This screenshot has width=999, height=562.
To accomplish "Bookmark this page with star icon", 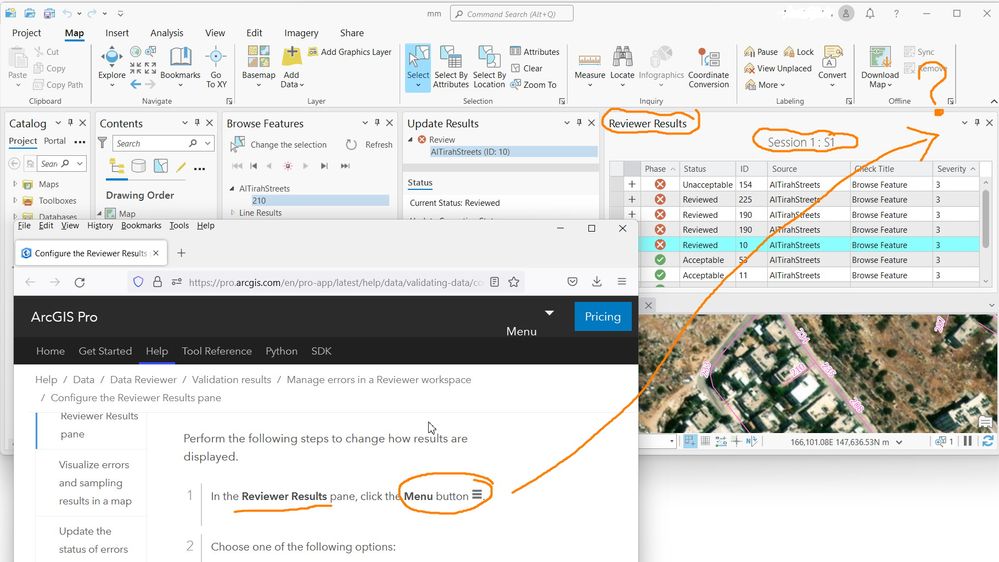I will pos(514,282).
